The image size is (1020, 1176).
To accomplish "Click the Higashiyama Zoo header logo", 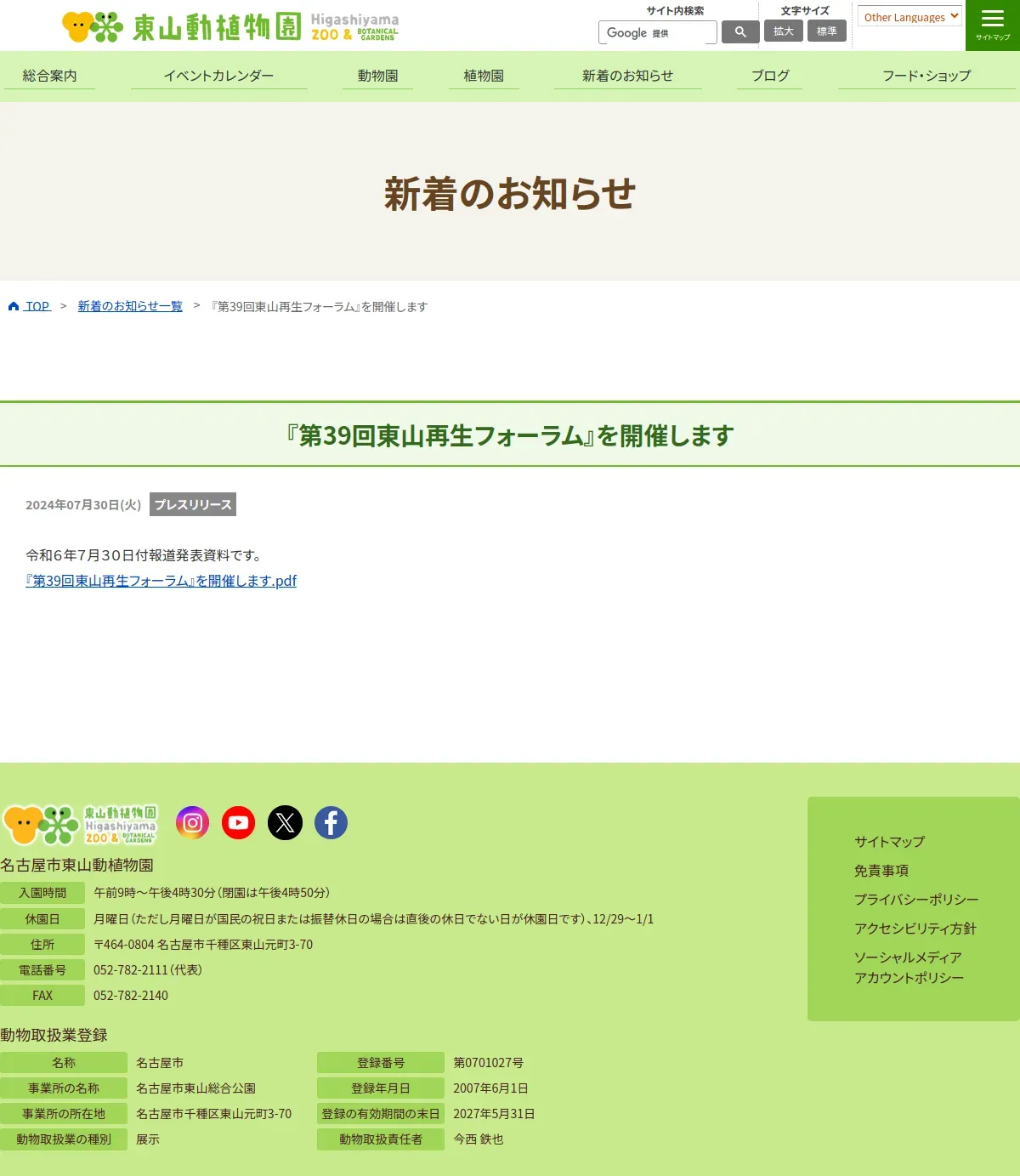I will [230, 26].
